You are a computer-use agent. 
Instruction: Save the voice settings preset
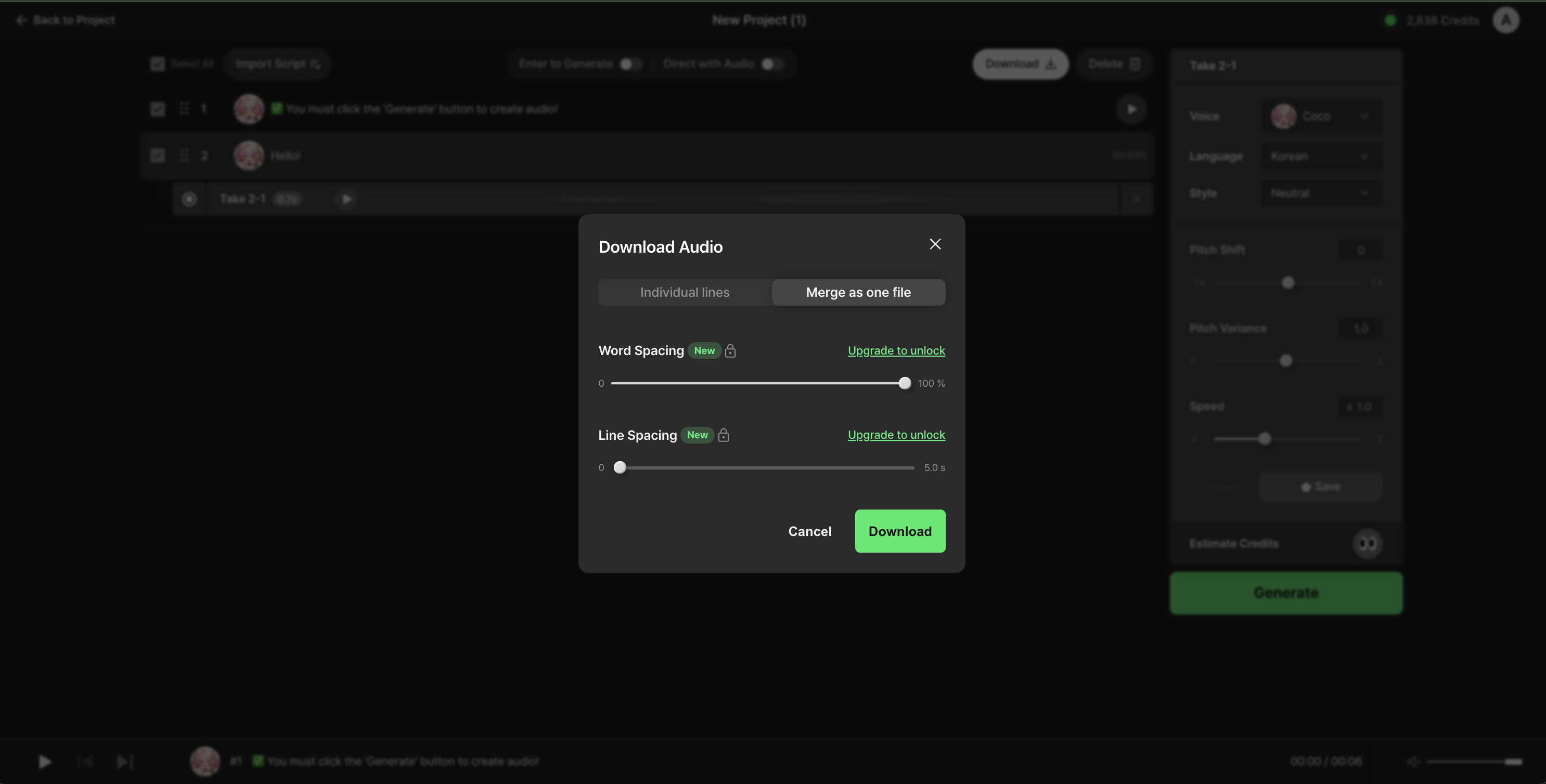(x=1320, y=487)
